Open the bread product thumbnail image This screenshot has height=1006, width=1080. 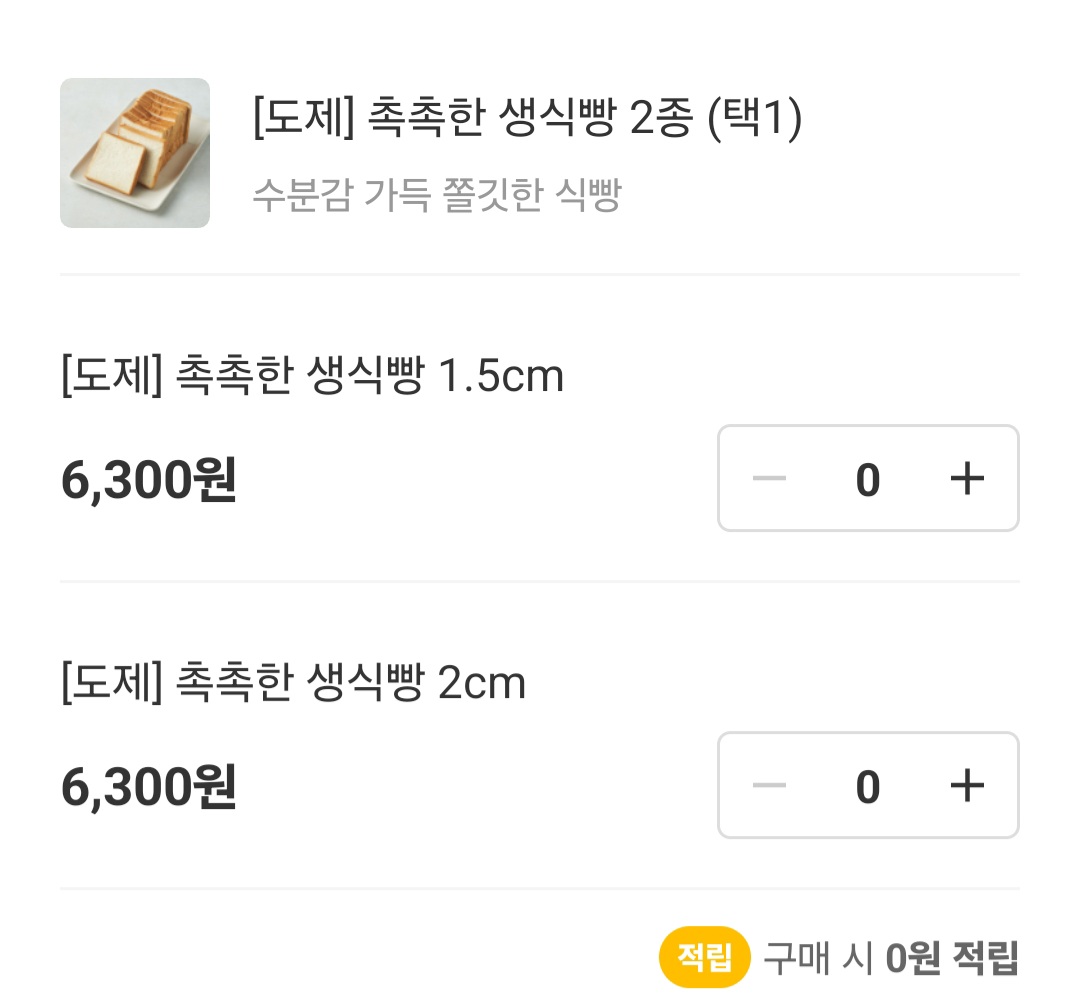tap(135, 153)
